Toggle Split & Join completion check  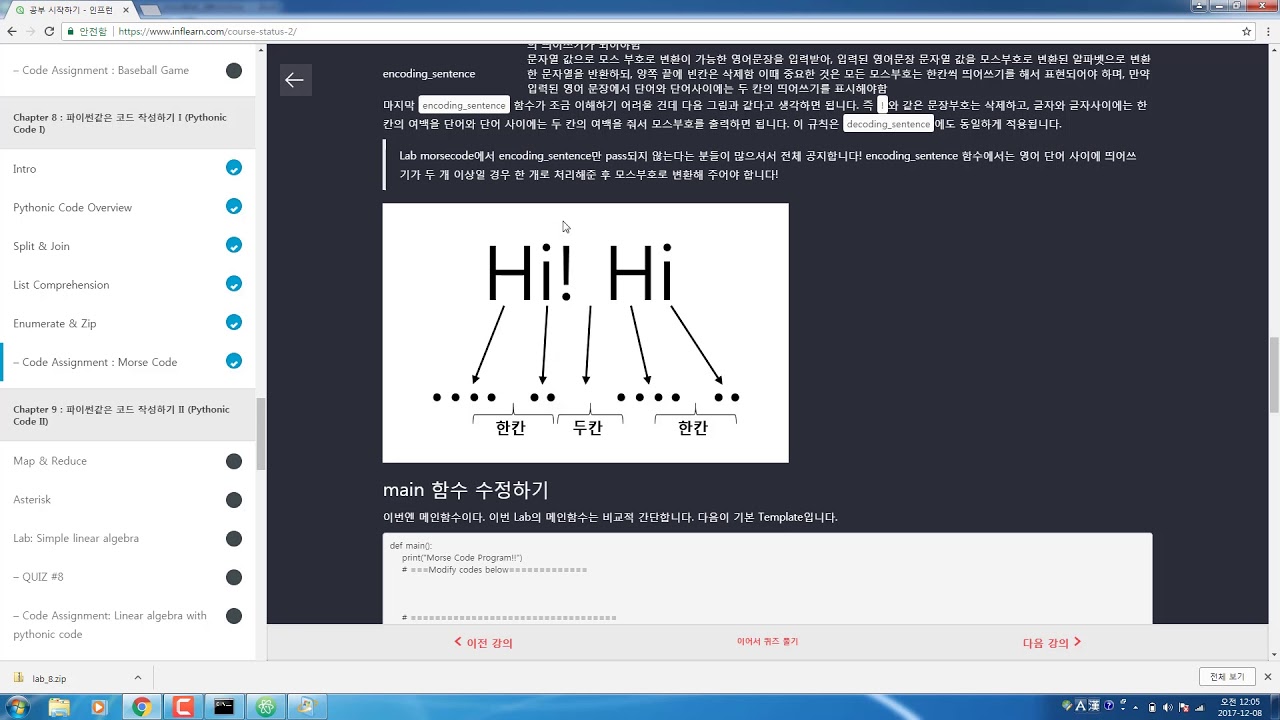click(234, 246)
